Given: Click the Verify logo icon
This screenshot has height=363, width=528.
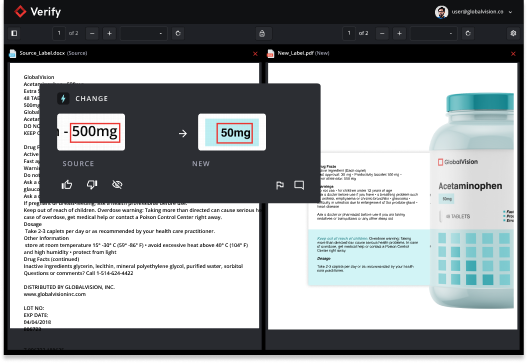Looking at the screenshot, I should (21, 11).
